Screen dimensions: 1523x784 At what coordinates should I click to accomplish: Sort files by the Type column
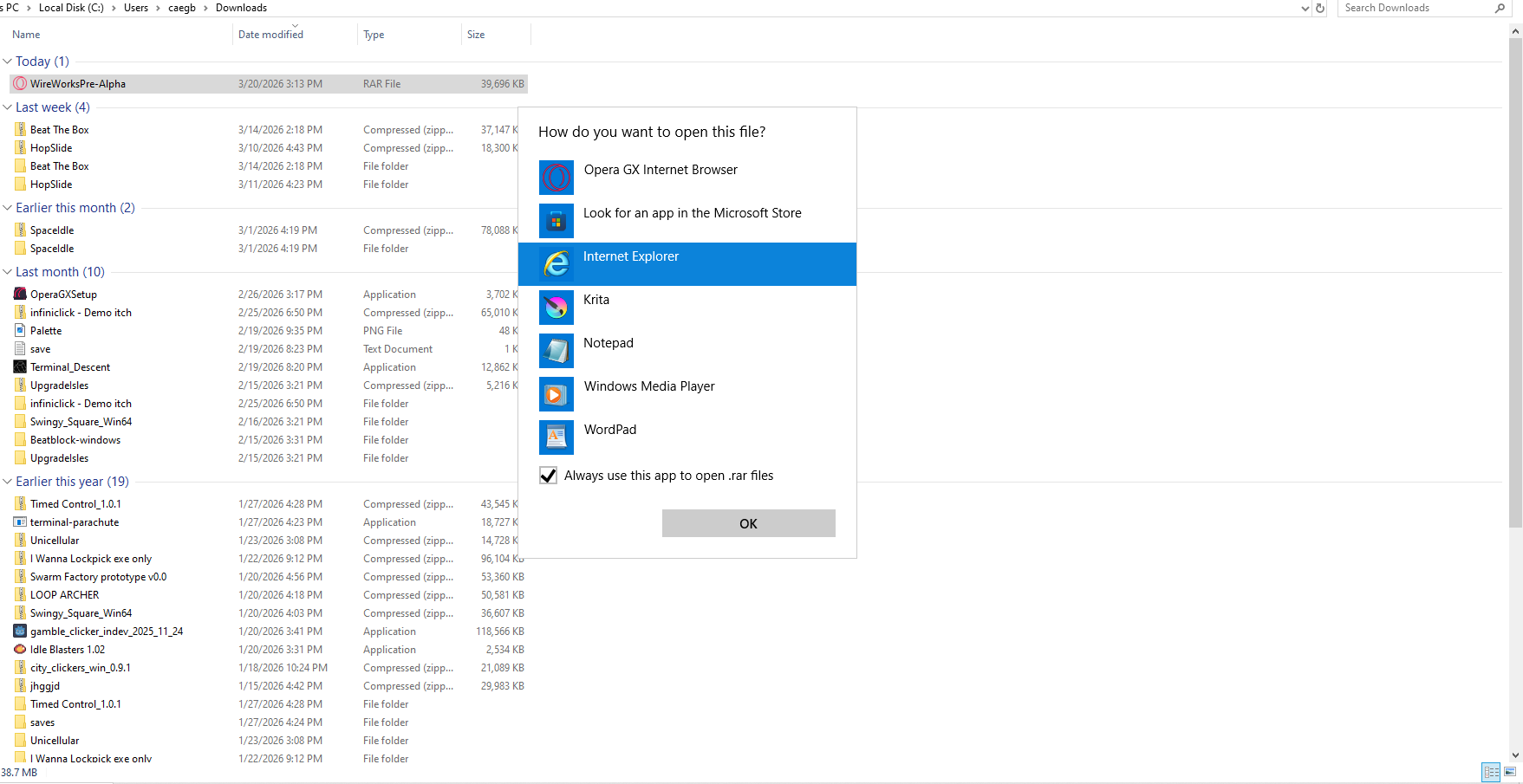click(x=374, y=35)
